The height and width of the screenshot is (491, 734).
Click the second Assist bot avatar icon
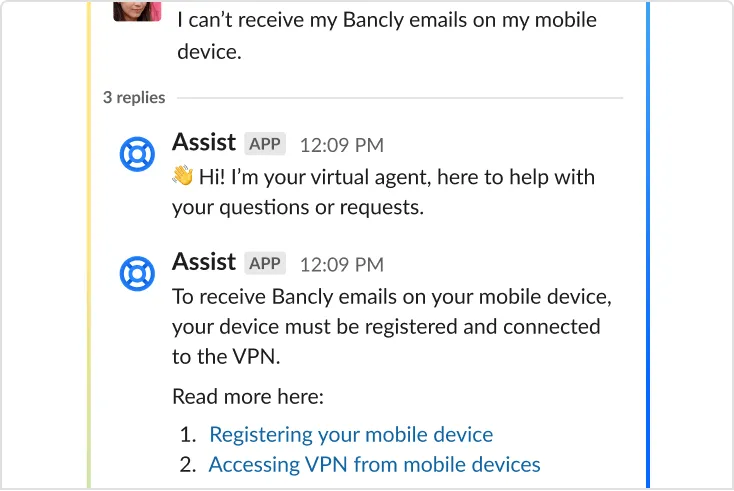point(138,273)
